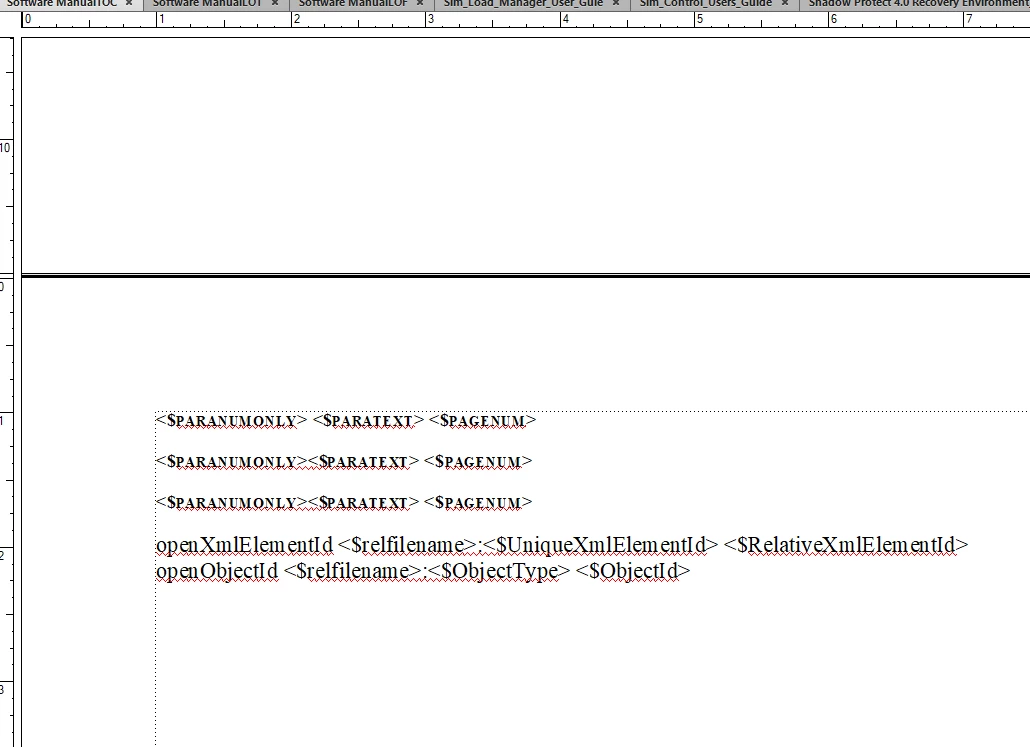Click <$relfilename> in the openXmlElementId line
The width and height of the screenshot is (1030, 747).
tap(407, 545)
